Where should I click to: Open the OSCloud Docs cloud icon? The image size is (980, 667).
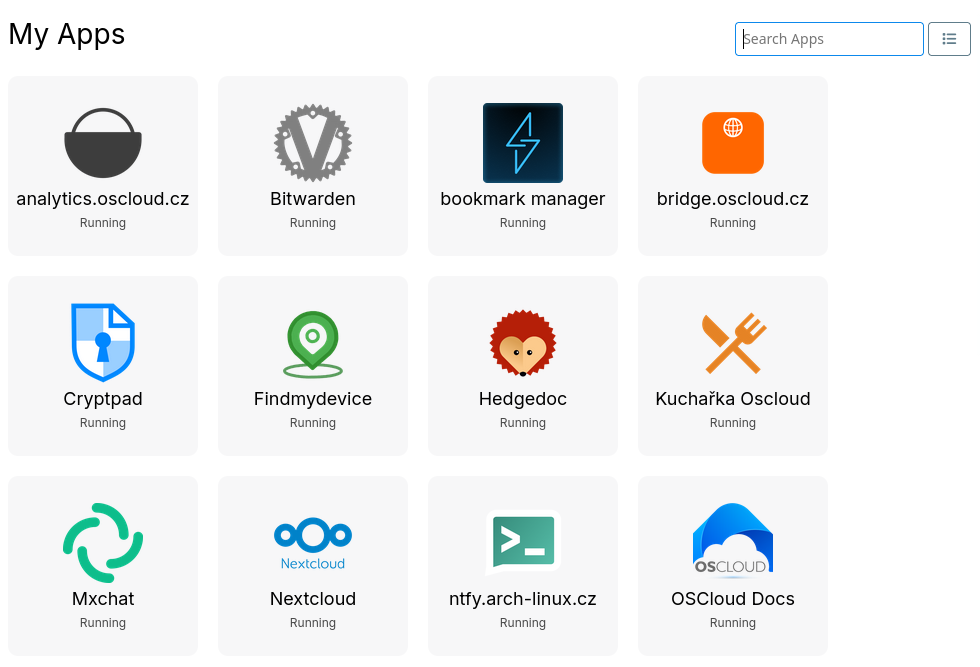(x=733, y=543)
